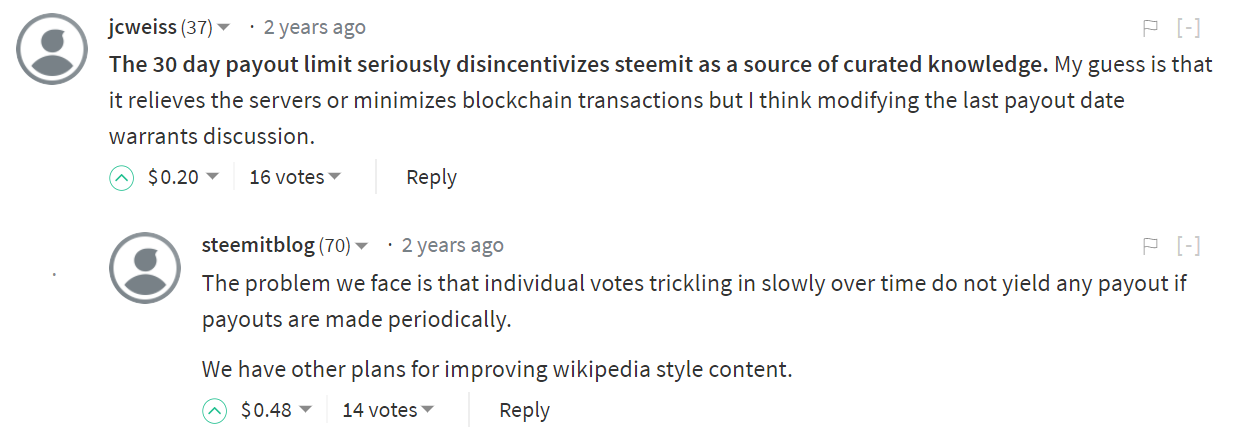Visit the steemitblog username link
Viewport: 1252px width, 432px height.
[x=258, y=245]
